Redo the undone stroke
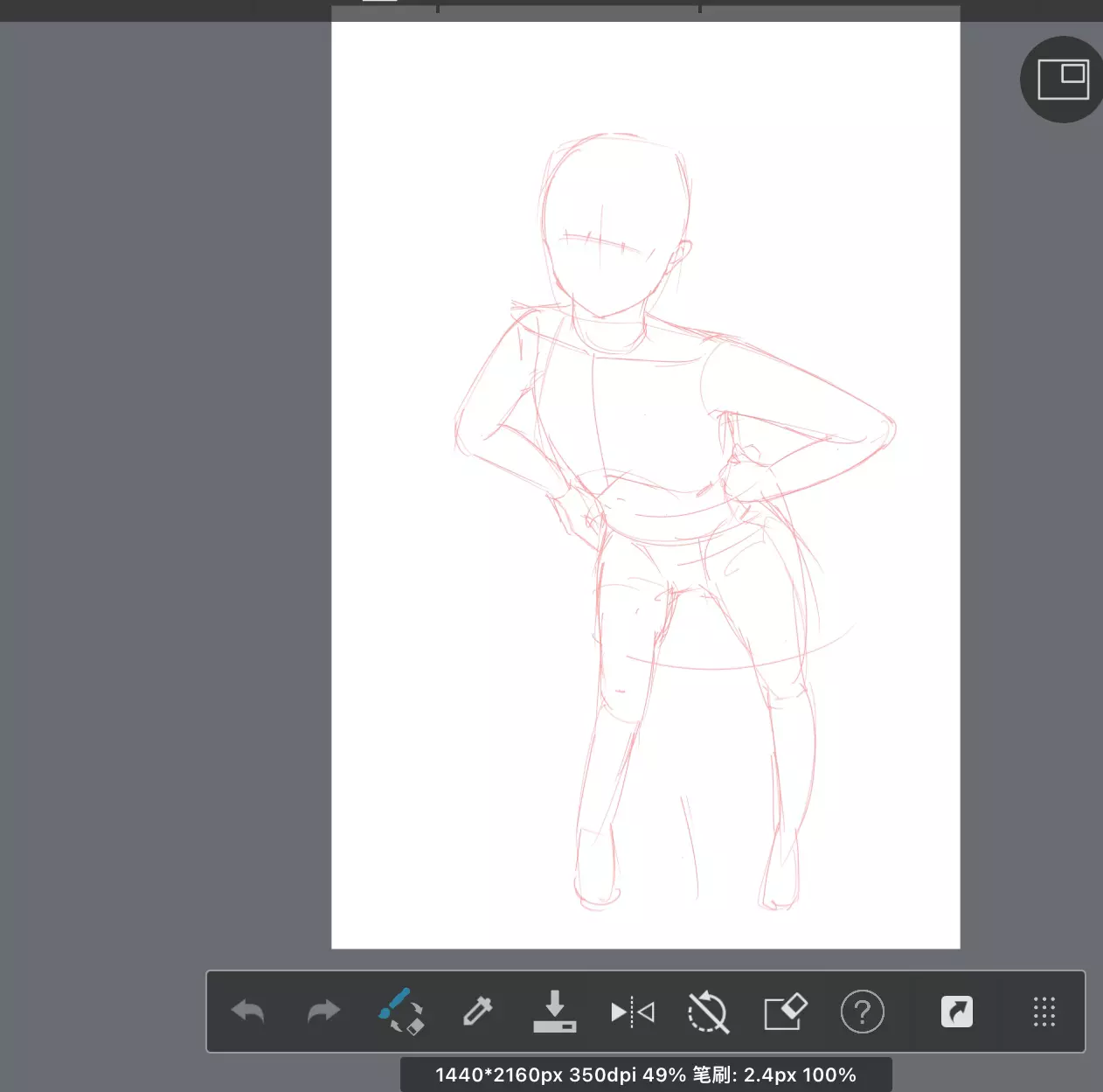This screenshot has width=1103, height=1092. pyautogui.click(x=323, y=1012)
